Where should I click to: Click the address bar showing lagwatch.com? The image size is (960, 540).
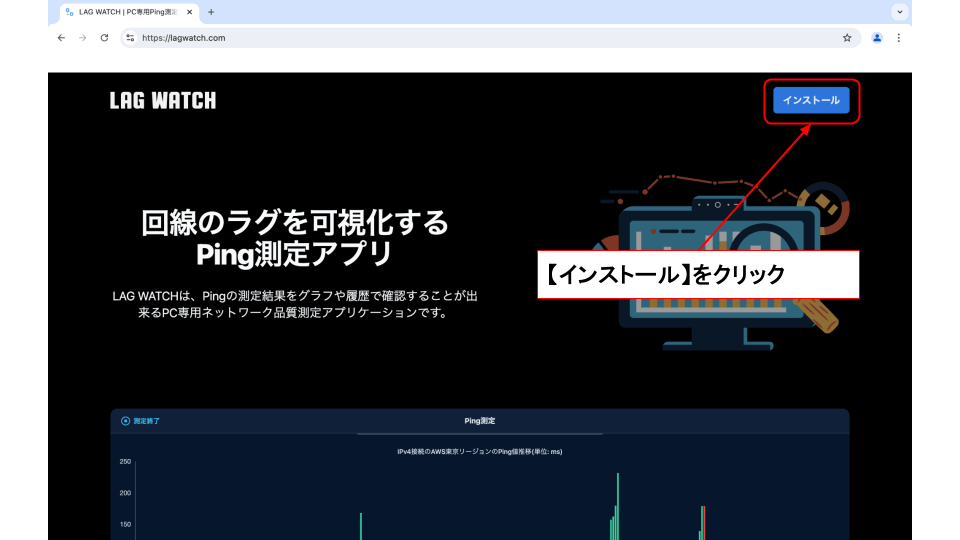click(480, 38)
